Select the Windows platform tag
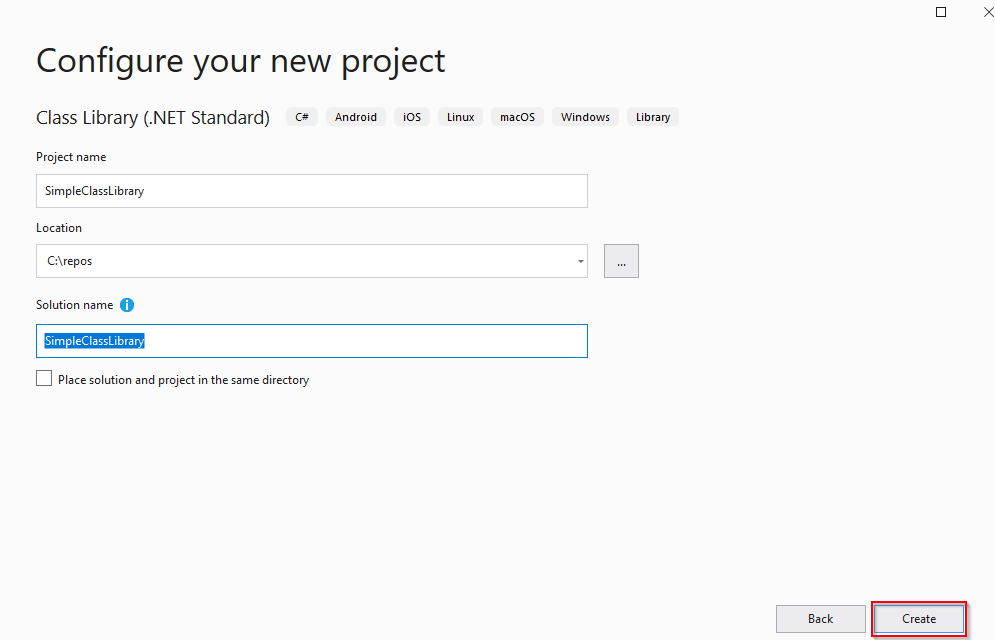Viewport: 995px width, 640px height. point(584,116)
